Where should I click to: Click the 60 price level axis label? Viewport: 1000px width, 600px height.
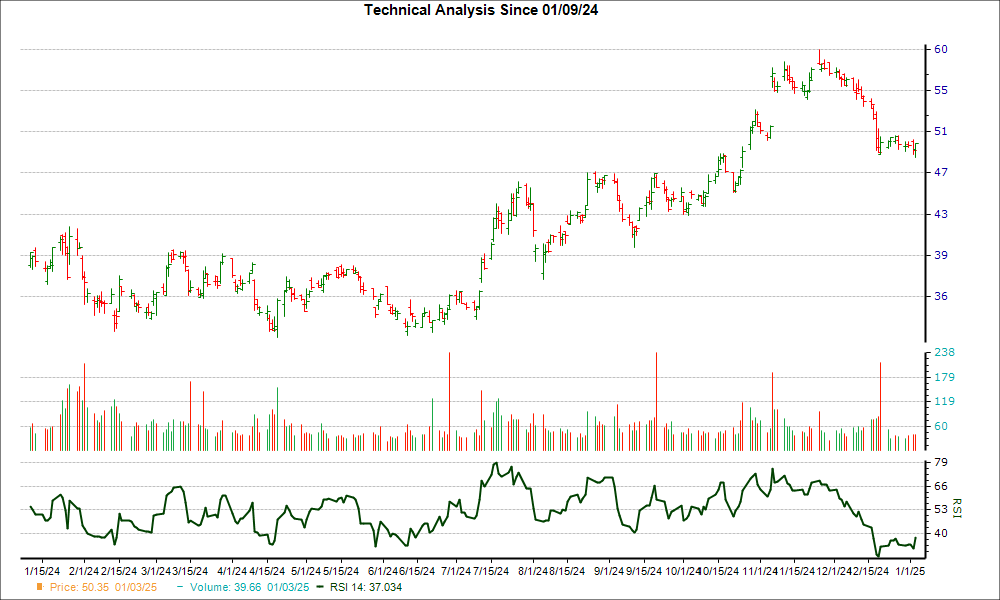tap(941, 49)
